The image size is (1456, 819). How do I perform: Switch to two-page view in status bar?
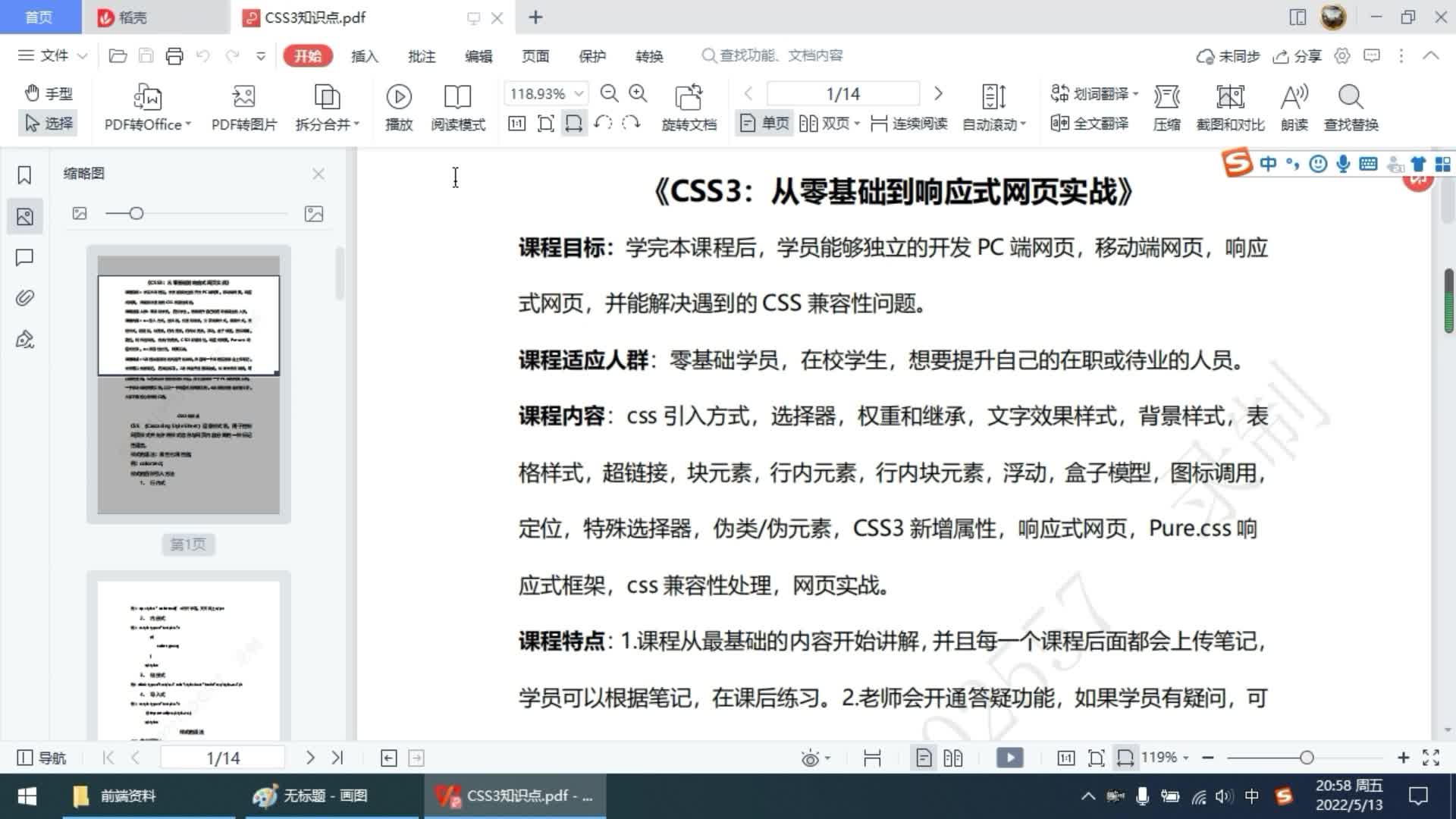click(x=953, y=757)
